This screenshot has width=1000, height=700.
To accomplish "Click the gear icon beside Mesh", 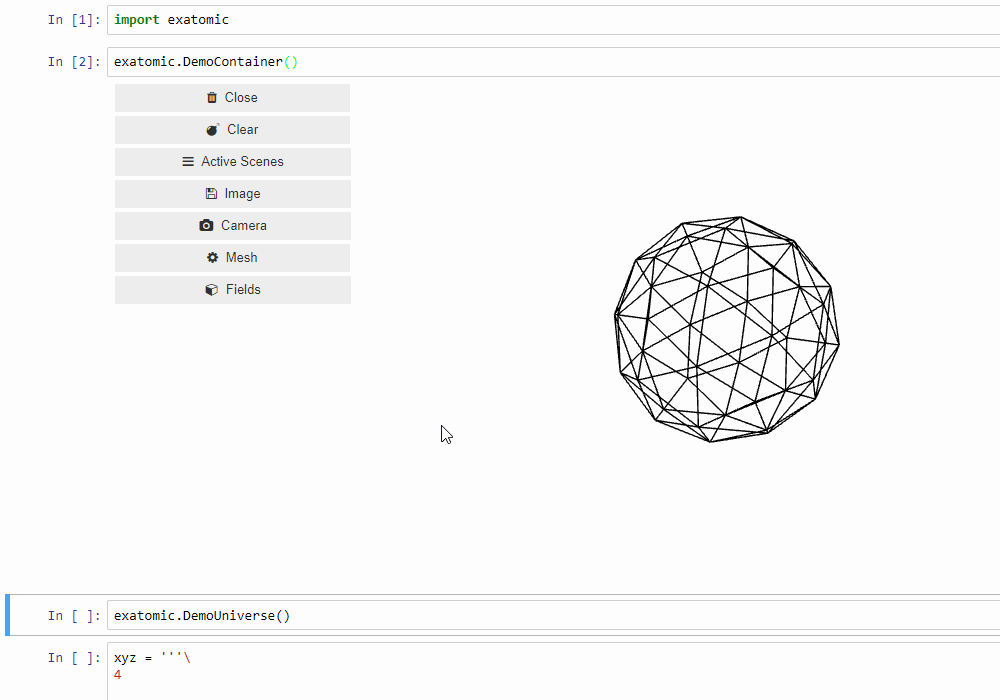I will click(212, 258).
